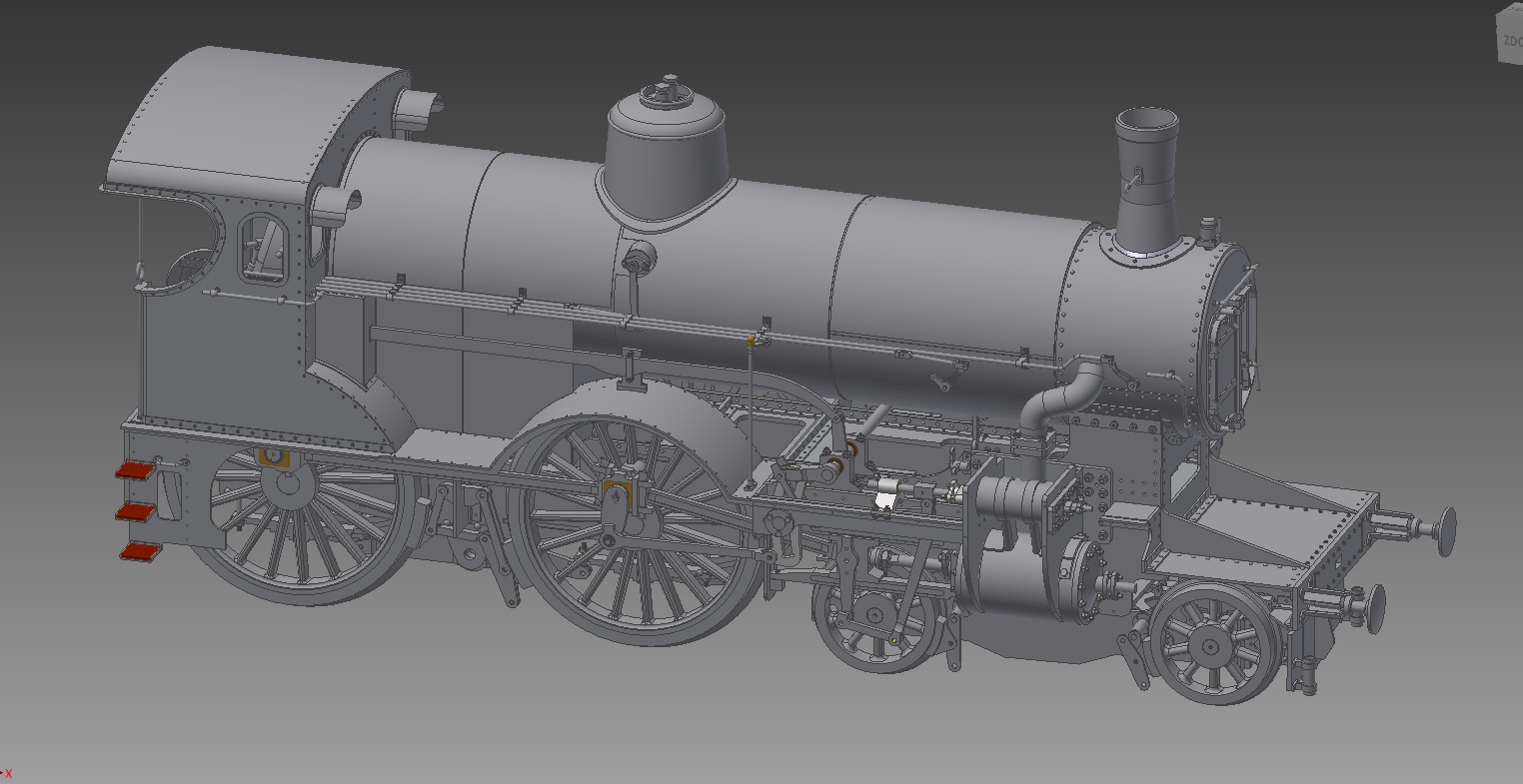Screen dimensions: 1523x784
Task: Select the steam dome on the boiler
Action: (666, 160)
